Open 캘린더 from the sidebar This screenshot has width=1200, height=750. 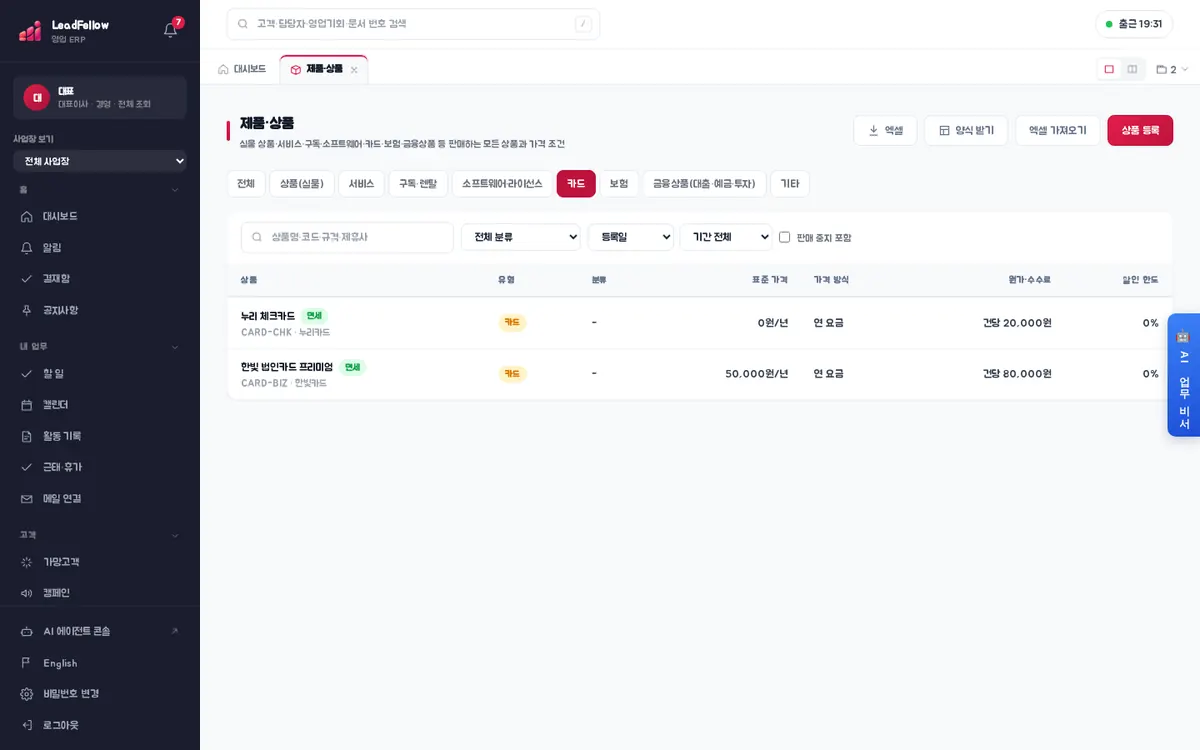pos(100,405)
